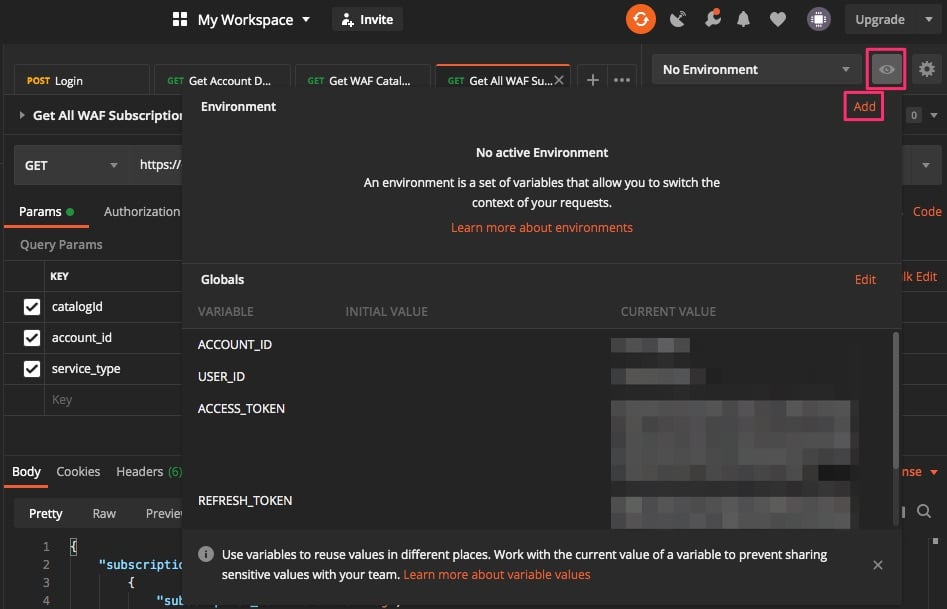
Task: Click the orange sync icon
Action: click(x=640, y=19)
